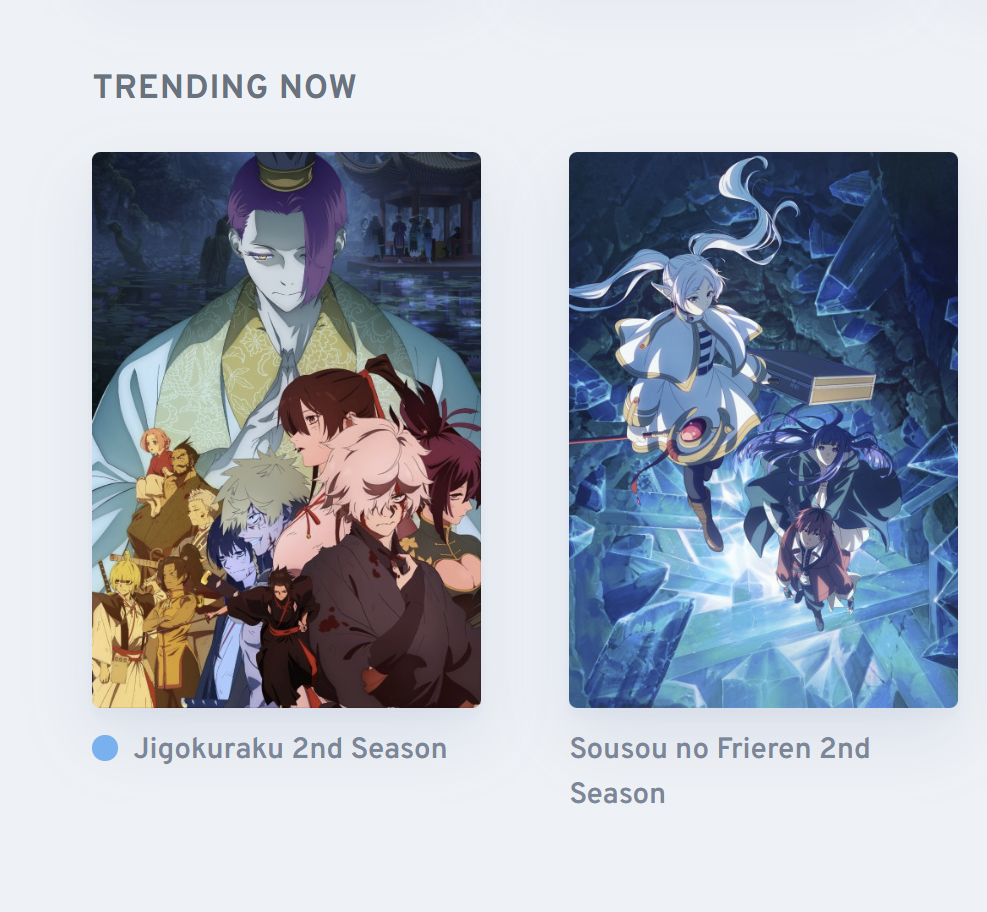Image resolution: width=987 pixels, height=912 pixels.
Task: Click the word 'Season' under Sousou no Frieren
Action: pos(618,793)
